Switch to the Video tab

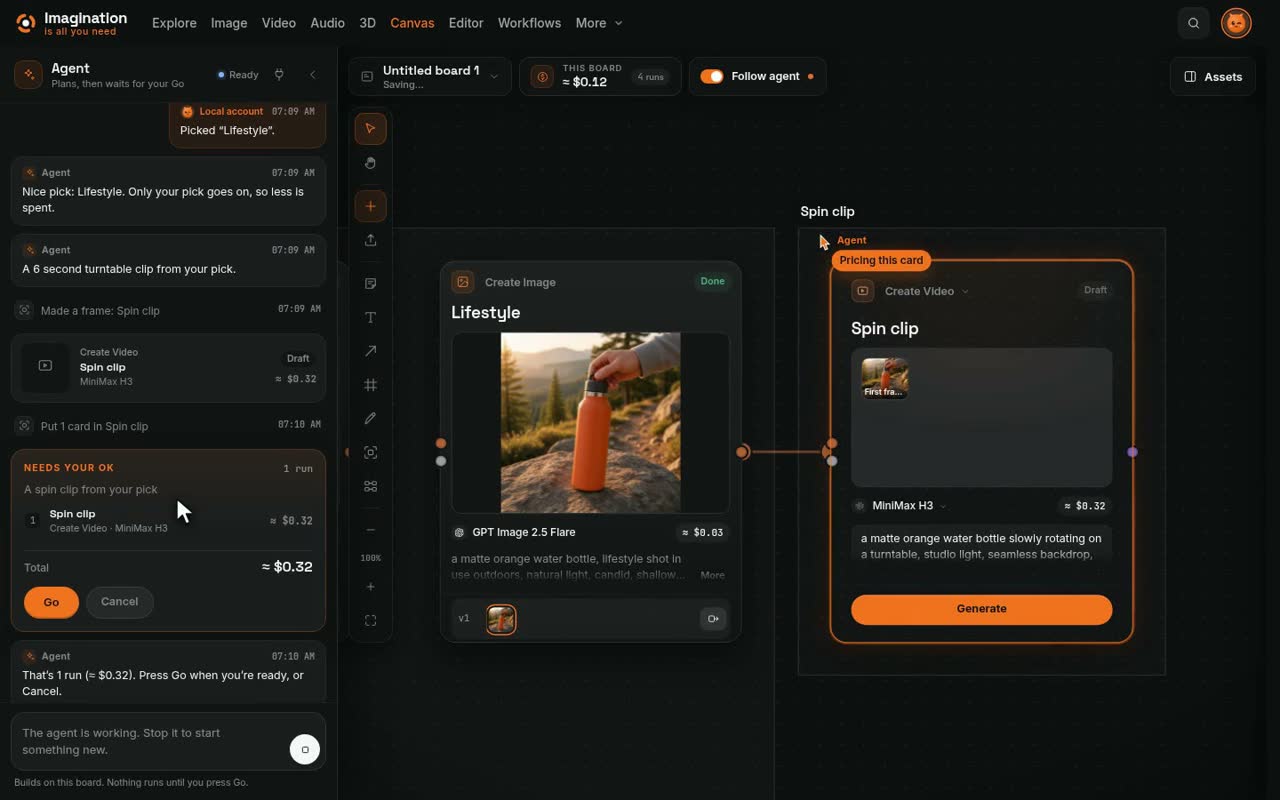point(279,23)
